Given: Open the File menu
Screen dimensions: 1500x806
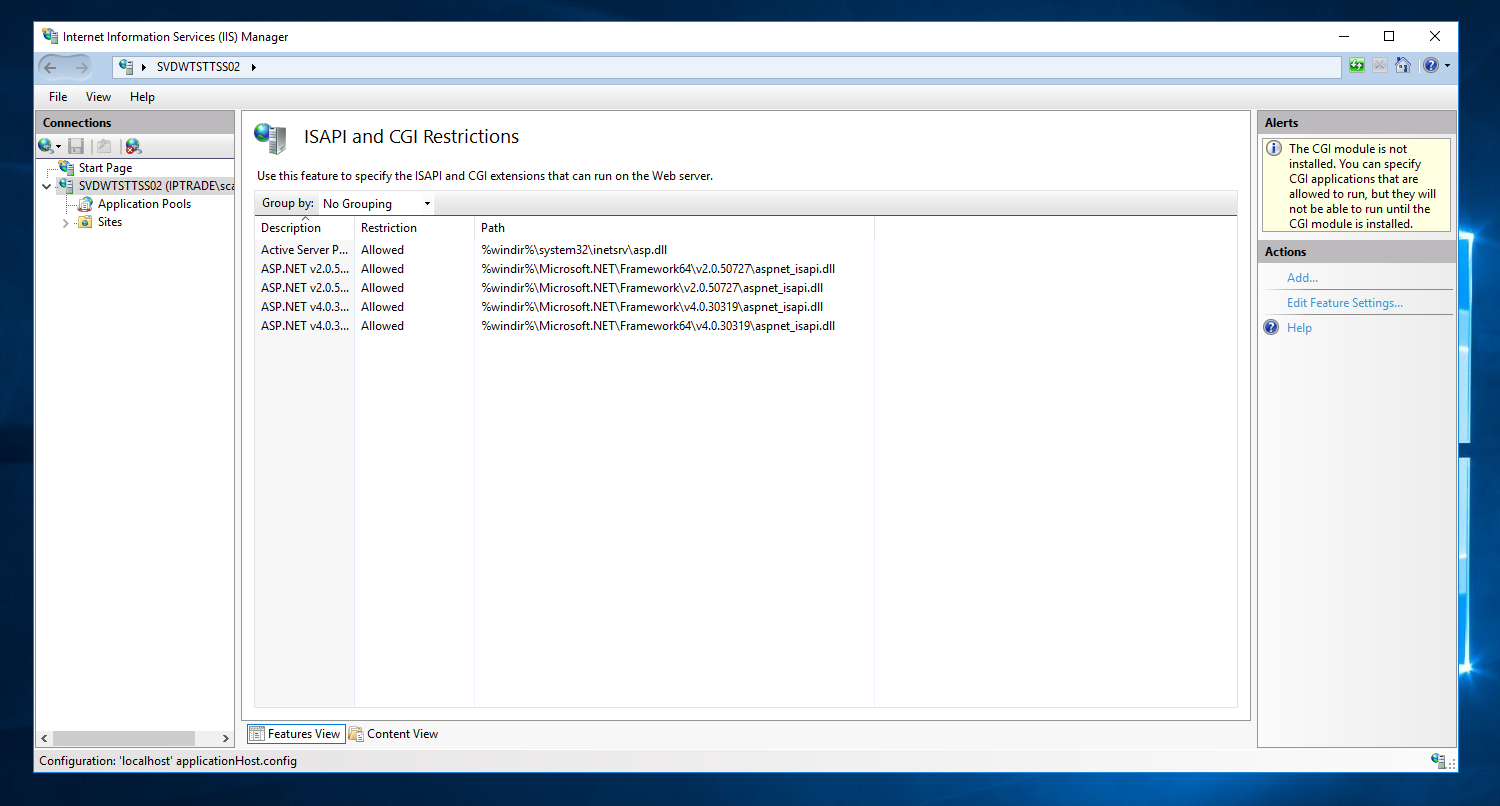Looking at the screenshot, I should [58, 97].
